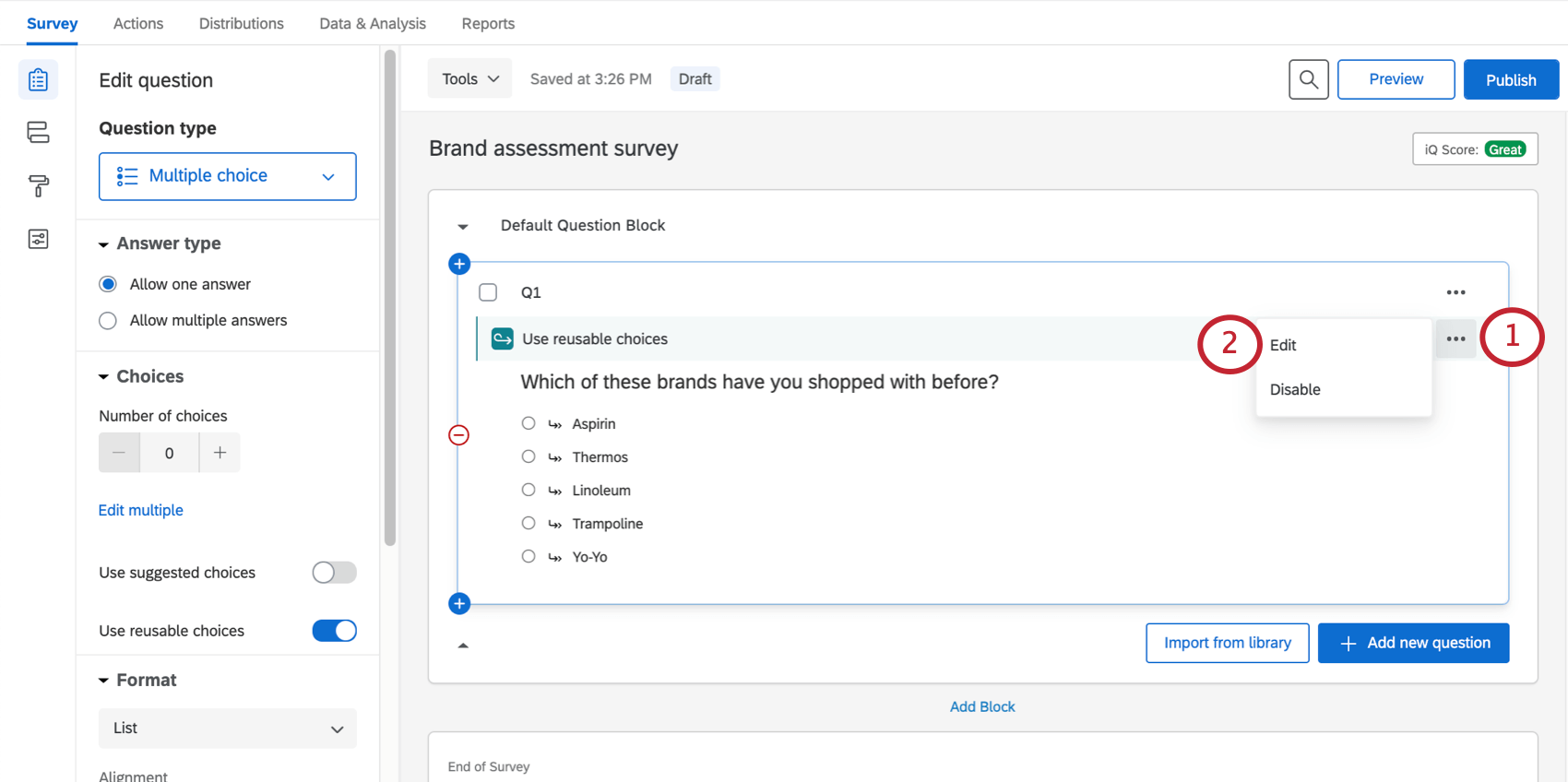Image resolution: width=1568 pixels, height=782 pixels.
Task: Increase number of choices with plus stepper
Action: [x=220, y=453]
